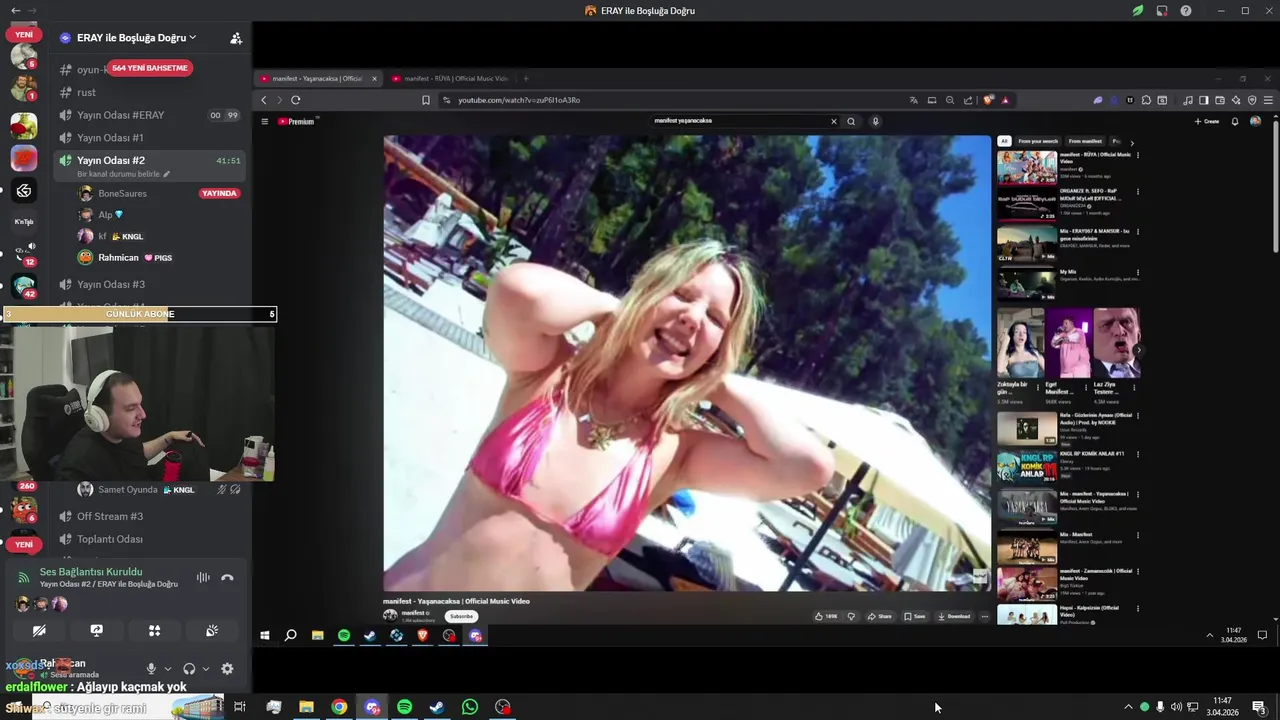Select From your search chip
1280x720 pixels.
1038,141
